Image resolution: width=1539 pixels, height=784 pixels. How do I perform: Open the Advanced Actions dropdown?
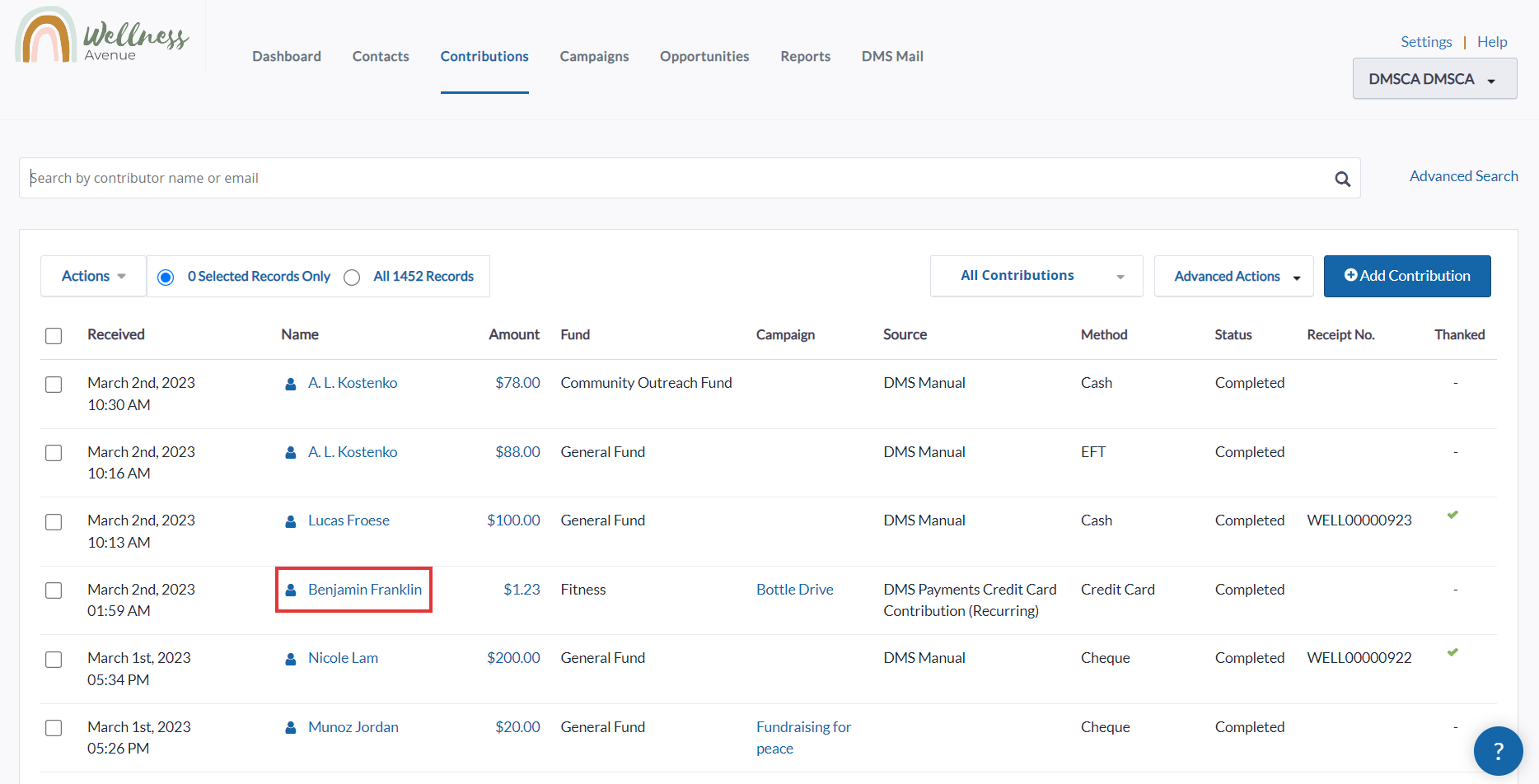(x=1233, y=276)
